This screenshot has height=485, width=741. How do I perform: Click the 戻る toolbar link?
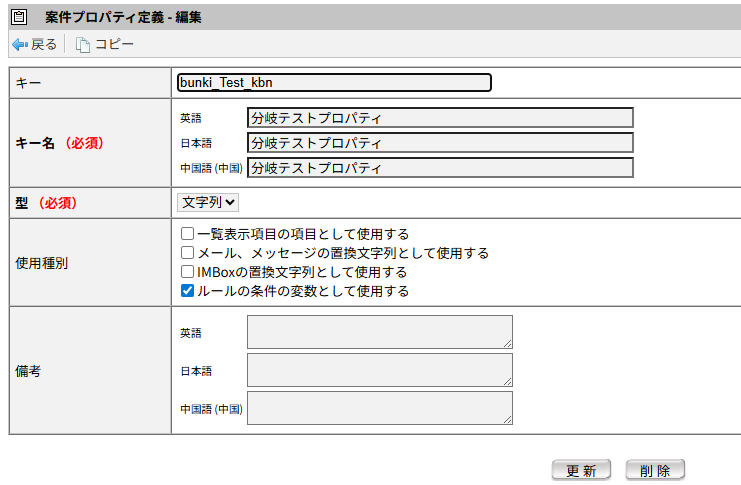tap(44, 45)
